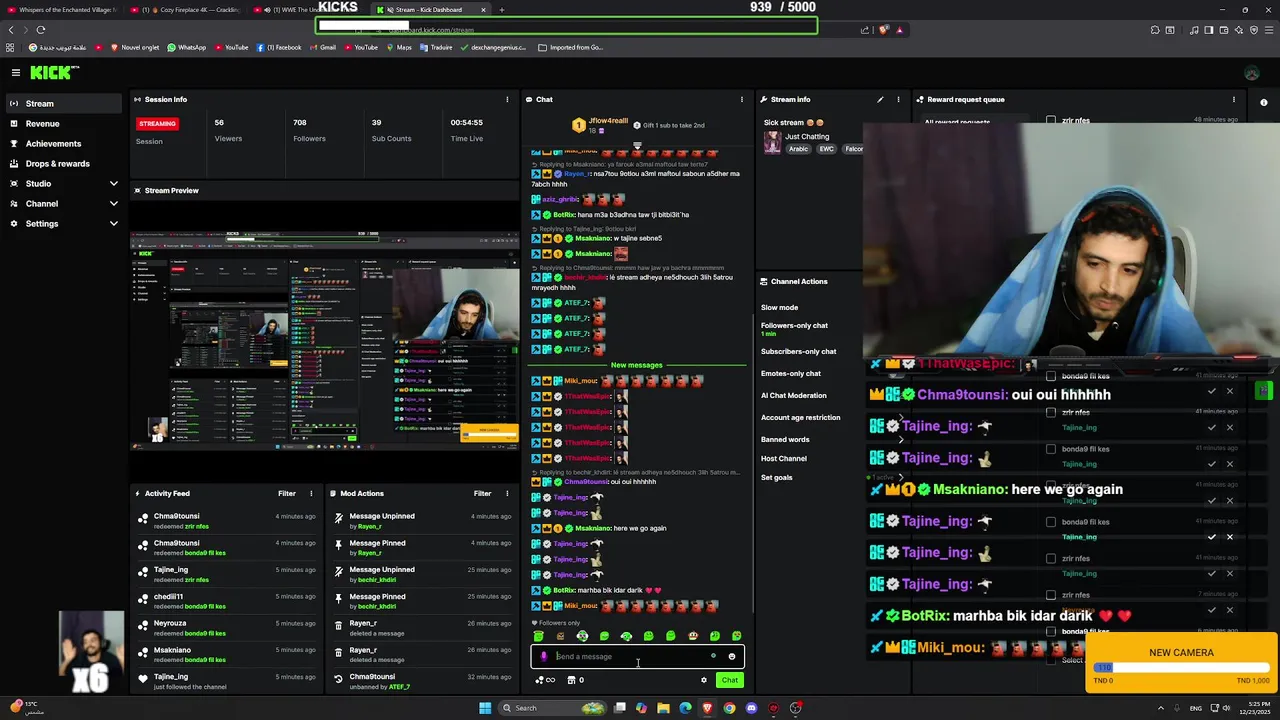Screen dimensions: 1280x720
Task: Click the taskbar Search box
Action: pyautogui.click(x=550, y=708)
